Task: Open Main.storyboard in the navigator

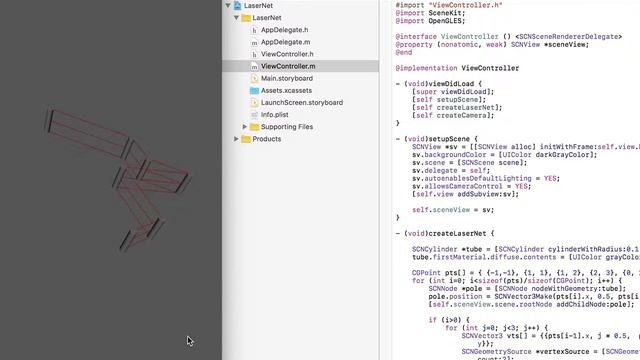Action: pos(287,78)
